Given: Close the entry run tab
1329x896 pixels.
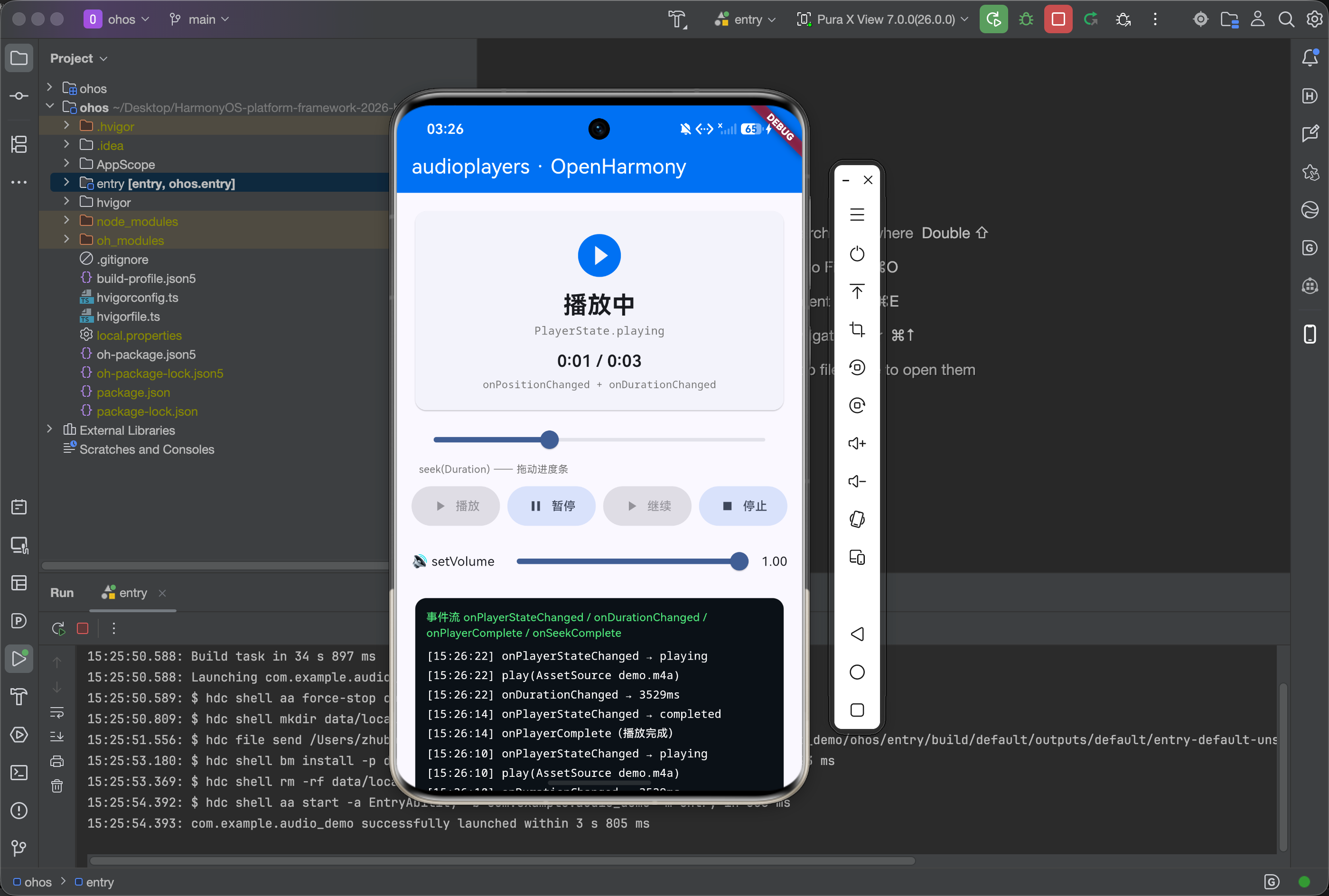Looking at the screenshot, I should pos(162,593).
